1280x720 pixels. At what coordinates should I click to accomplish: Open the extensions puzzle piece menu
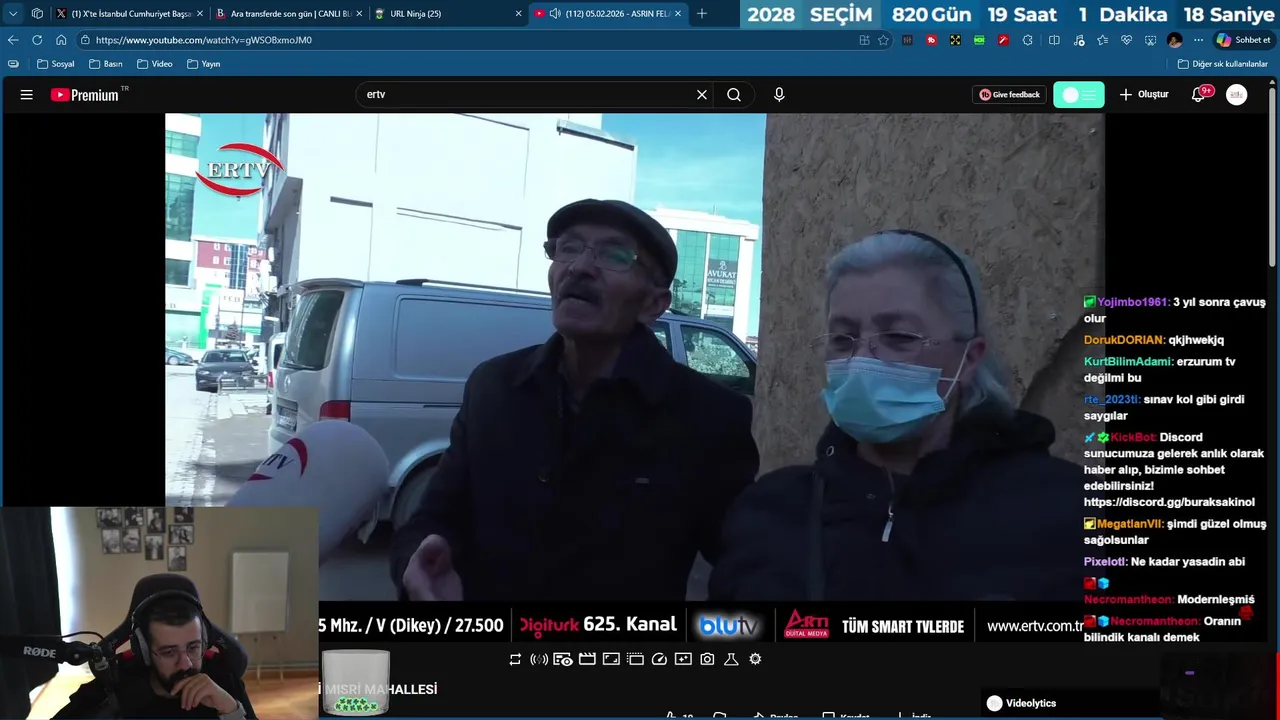pyautogui.click(x=1029, y=40)
